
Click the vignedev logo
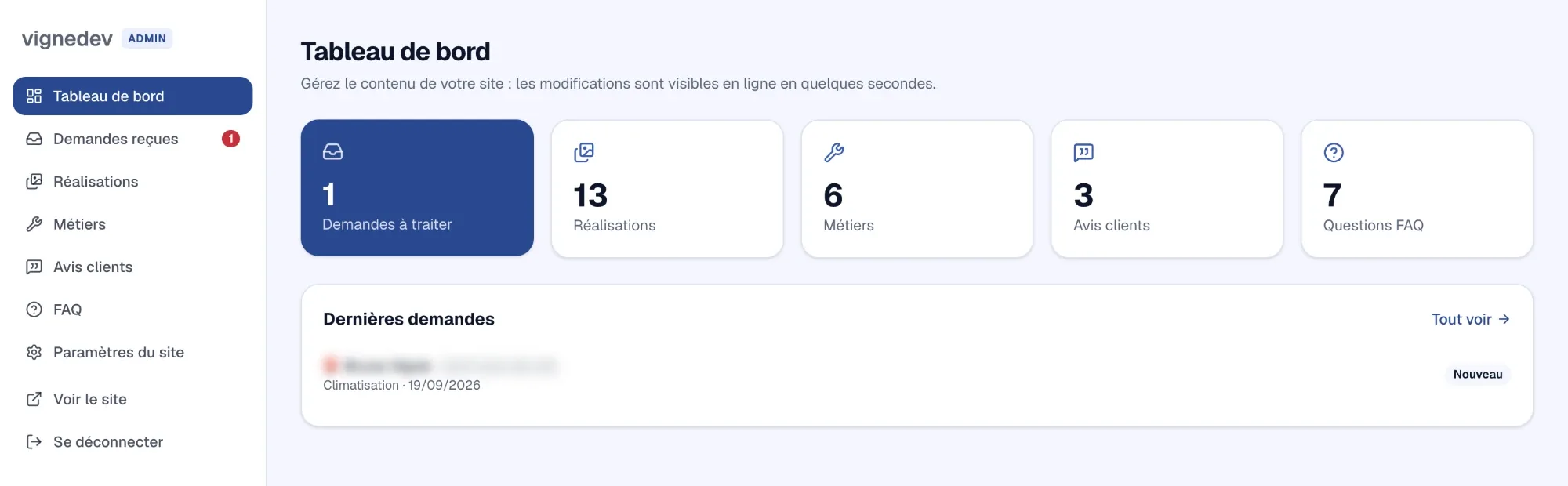pyautogui.click(x=67, y=38)
